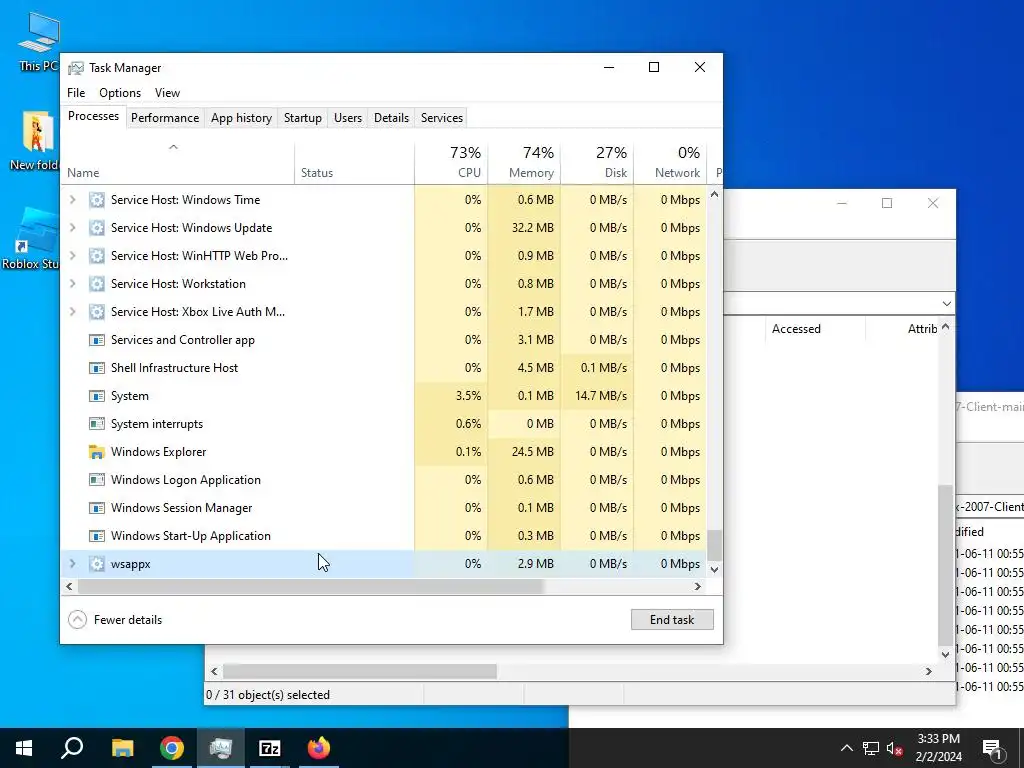Viewport: 1024px width, 768px height.
Task: Launch Google Chrome from the taskbar
Action: (x=172, y=748)
